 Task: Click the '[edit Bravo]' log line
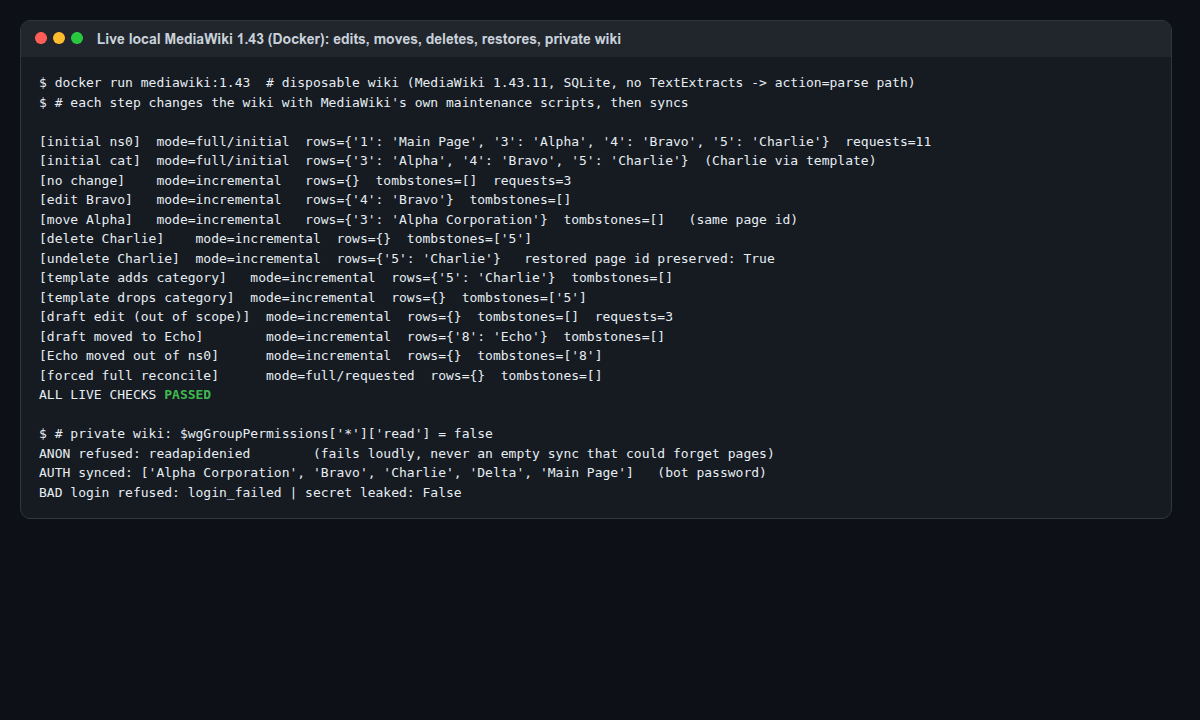[x=305, y=200]
